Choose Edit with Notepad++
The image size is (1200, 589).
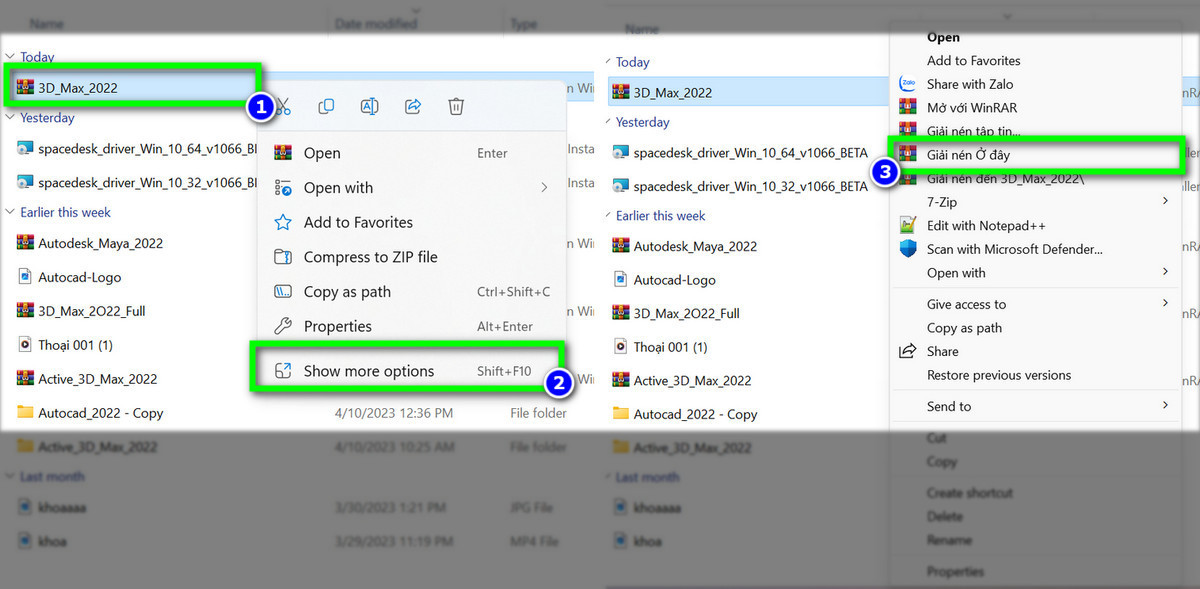tap(986, 225)
